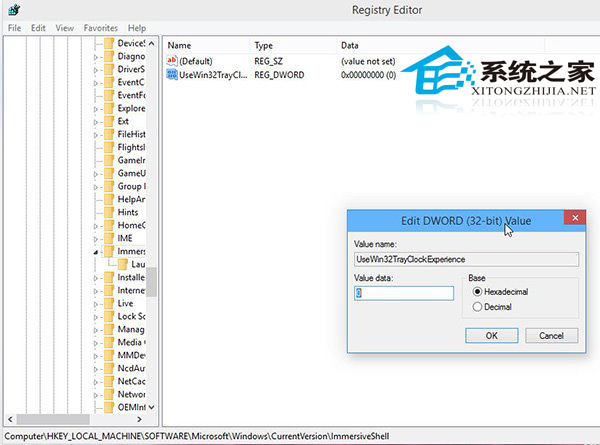Cancel the Edit DWORD dialog
Screen dimensions: 600x445
[551, 336]
